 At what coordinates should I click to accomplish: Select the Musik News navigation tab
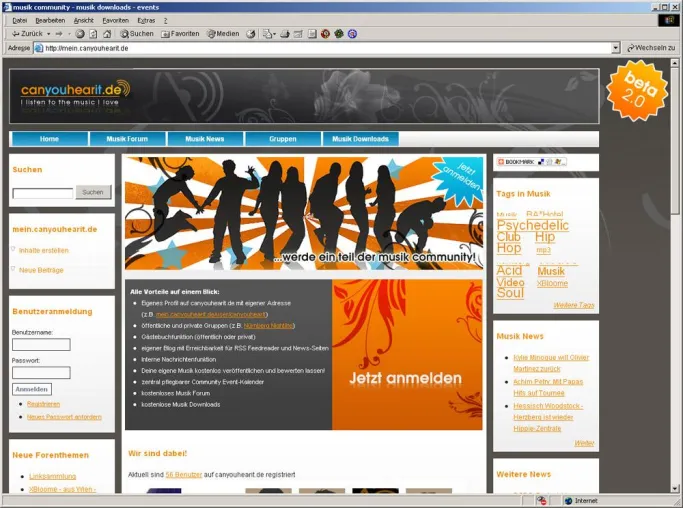205,139
